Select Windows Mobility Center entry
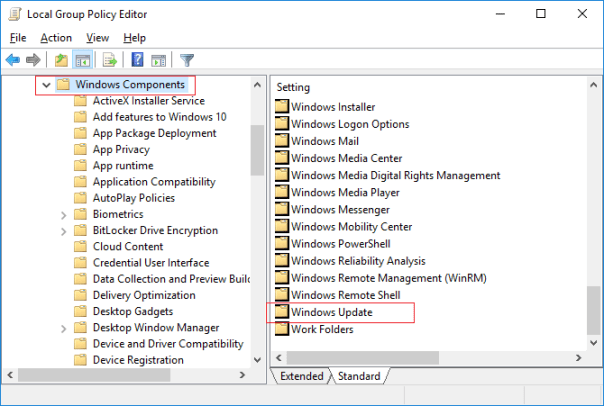The image size is (604, 406). click(351, 226)
